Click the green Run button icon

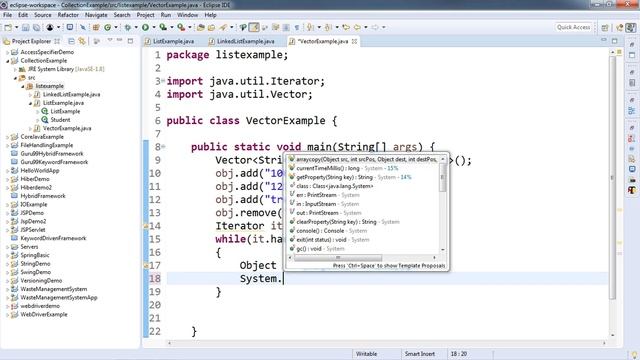point(145,27)
